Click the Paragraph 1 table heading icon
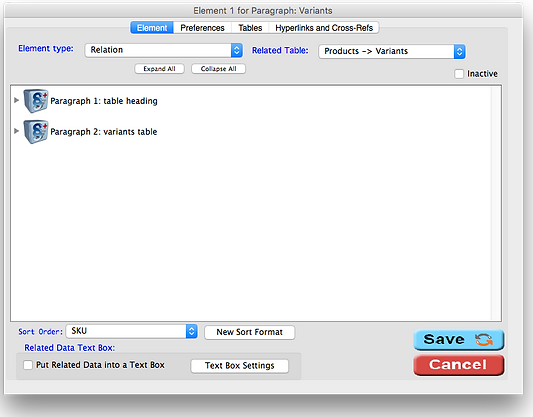 [36, 101]
